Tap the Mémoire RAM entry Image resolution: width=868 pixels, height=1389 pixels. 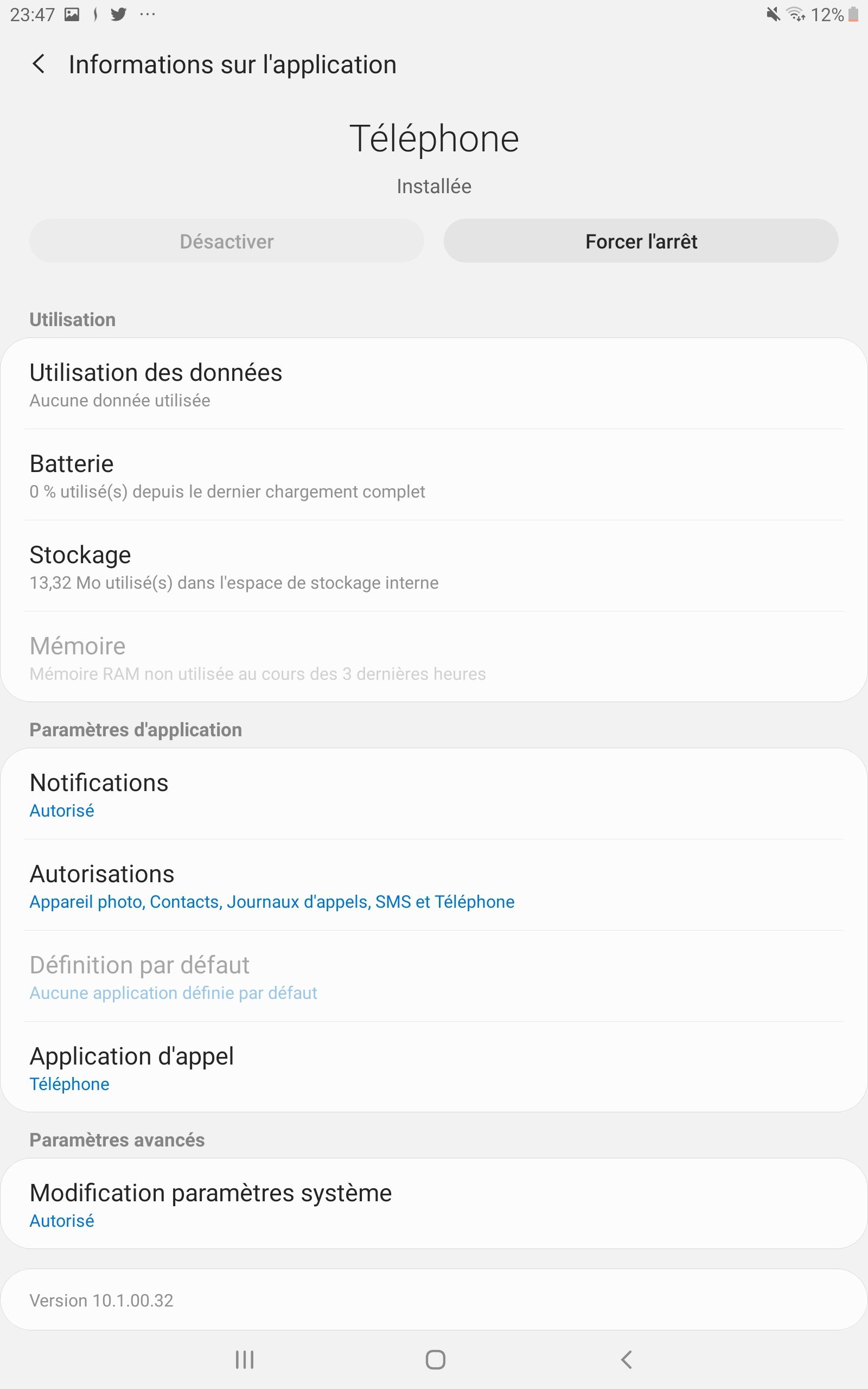pos(433,658)
